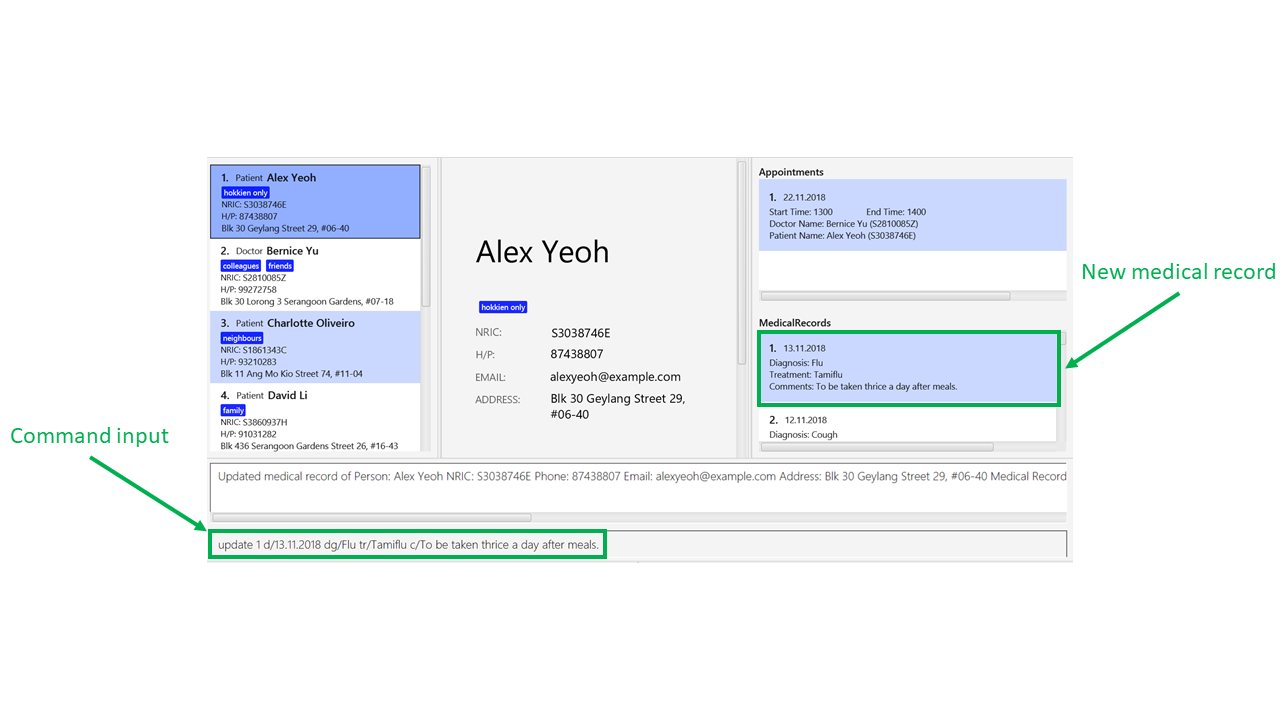Select Doctor Bernice Yu list entry
The width and height of the screenshot is (1280, 720).
coord(315,275)
